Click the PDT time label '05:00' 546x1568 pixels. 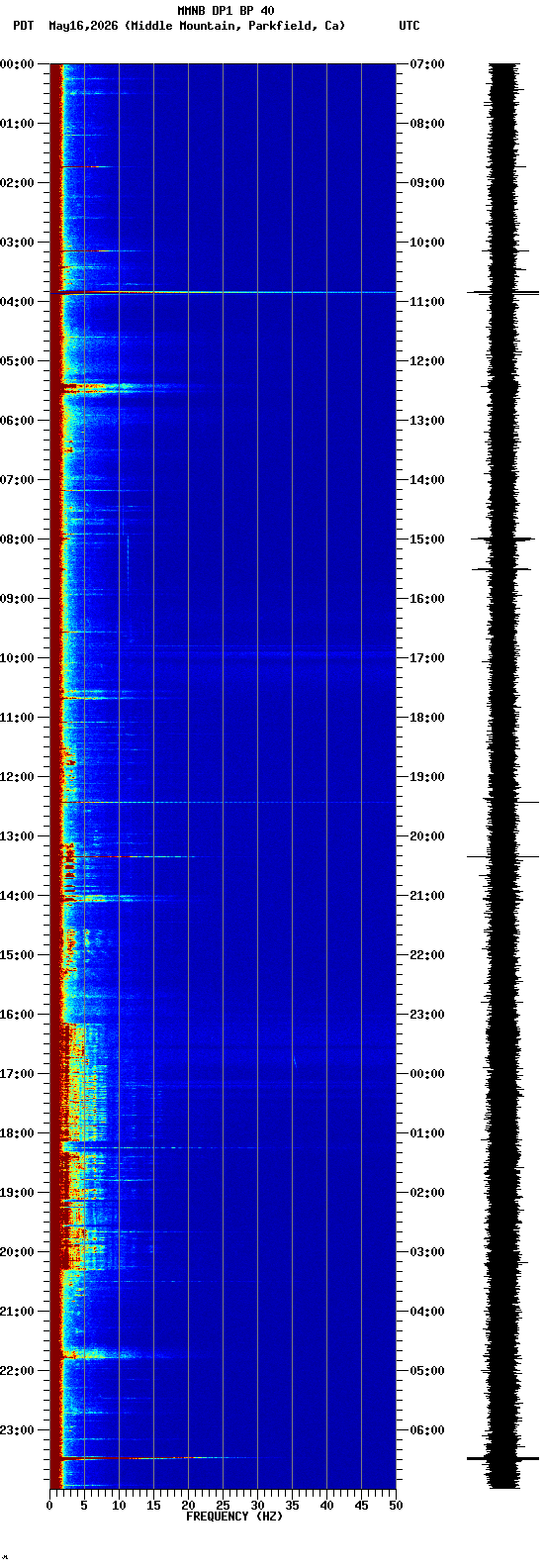(17, 361)
